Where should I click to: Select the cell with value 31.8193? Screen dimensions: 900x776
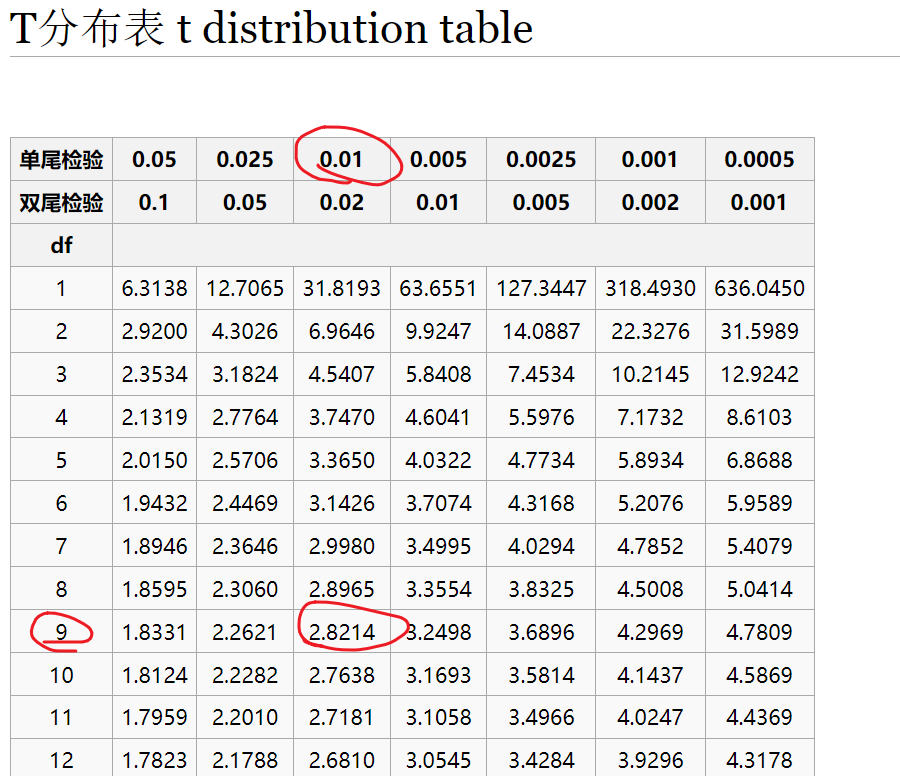[x=342, y=288]
